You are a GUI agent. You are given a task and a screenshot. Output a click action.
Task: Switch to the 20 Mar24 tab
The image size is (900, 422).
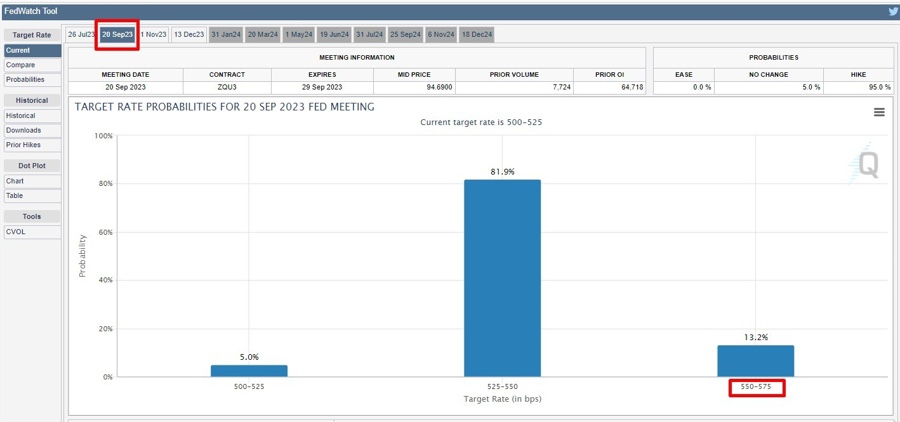point(263,34)
